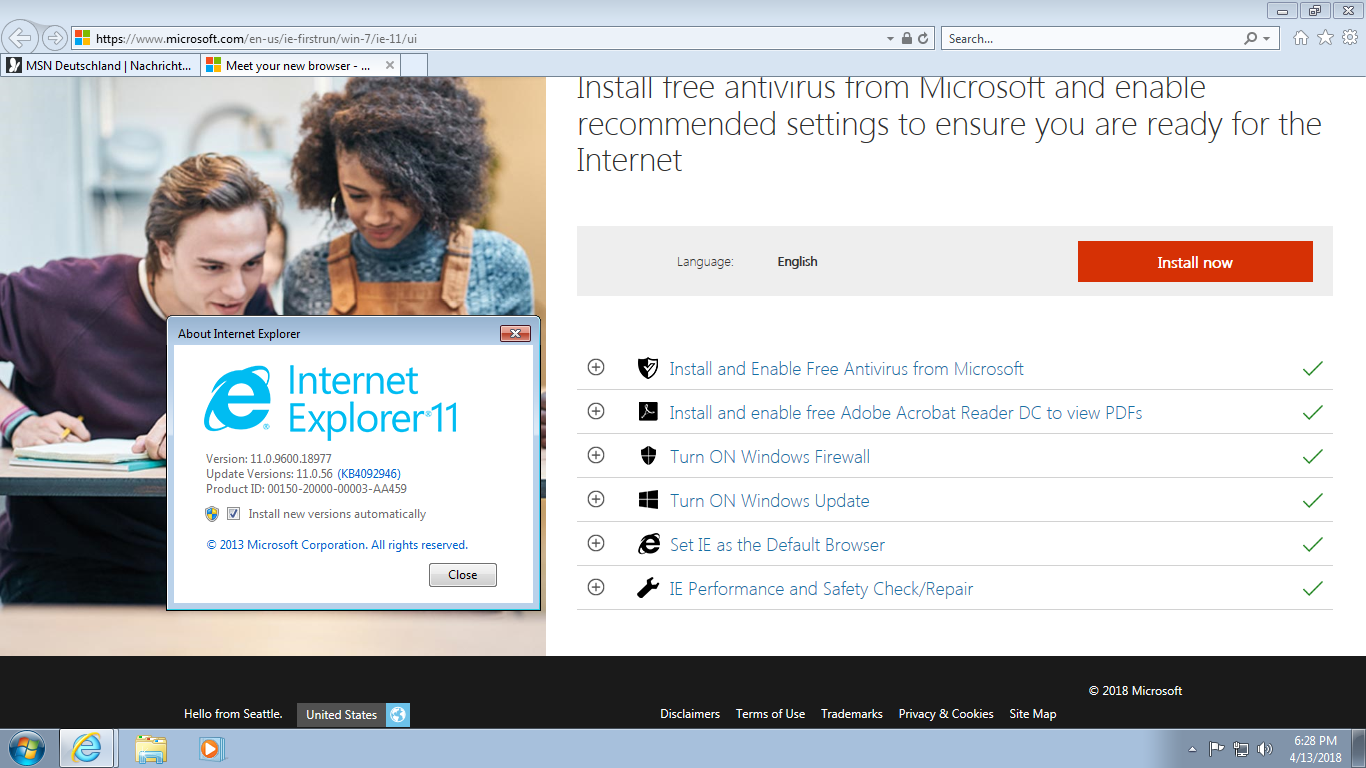
Task: Expand the Turn ON Windows Firewall row
Action: 596,455
